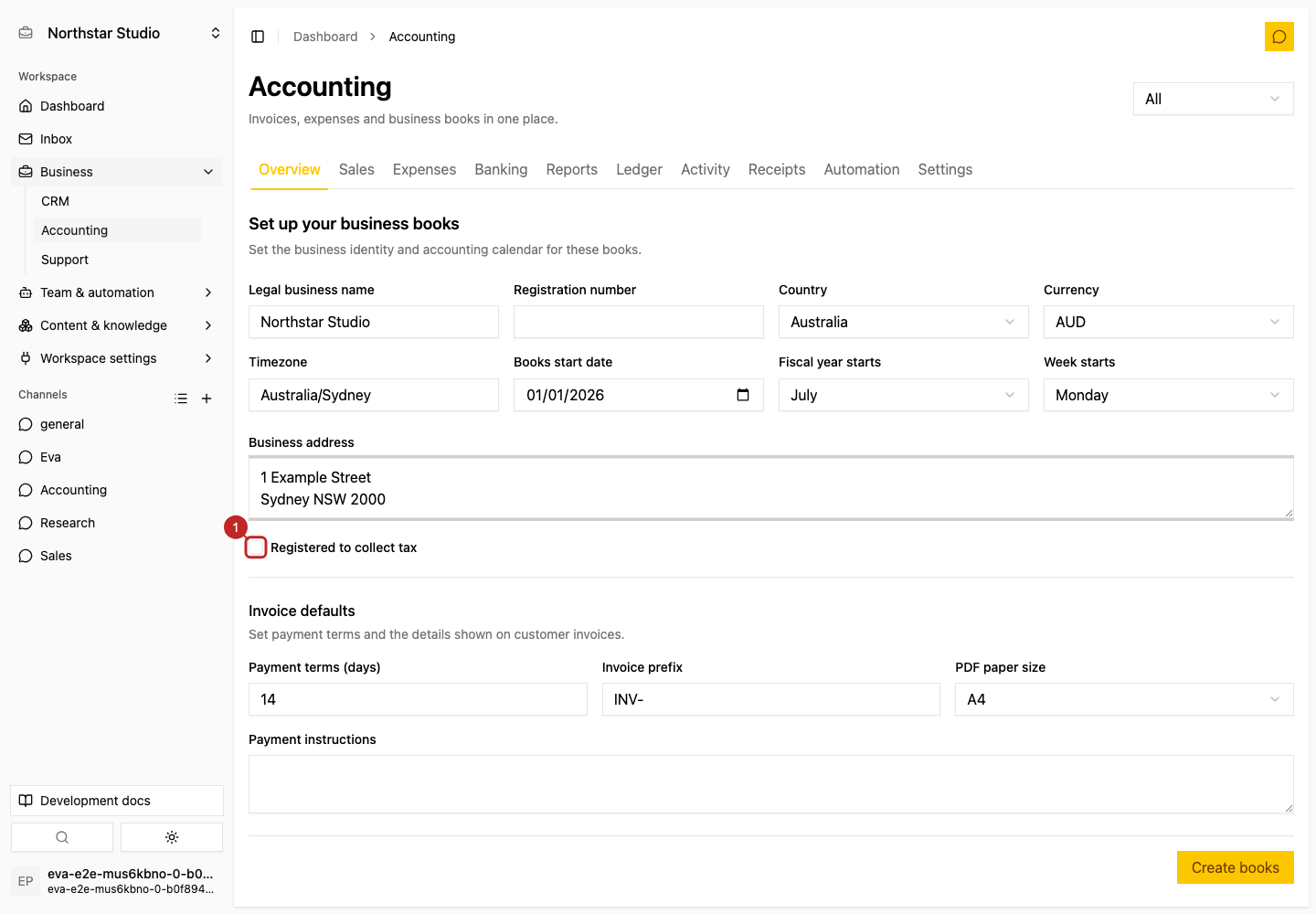Screen dimensions: 1316x914
Task: Open the PDF paper size dropdown
Action: [1124, 699]
